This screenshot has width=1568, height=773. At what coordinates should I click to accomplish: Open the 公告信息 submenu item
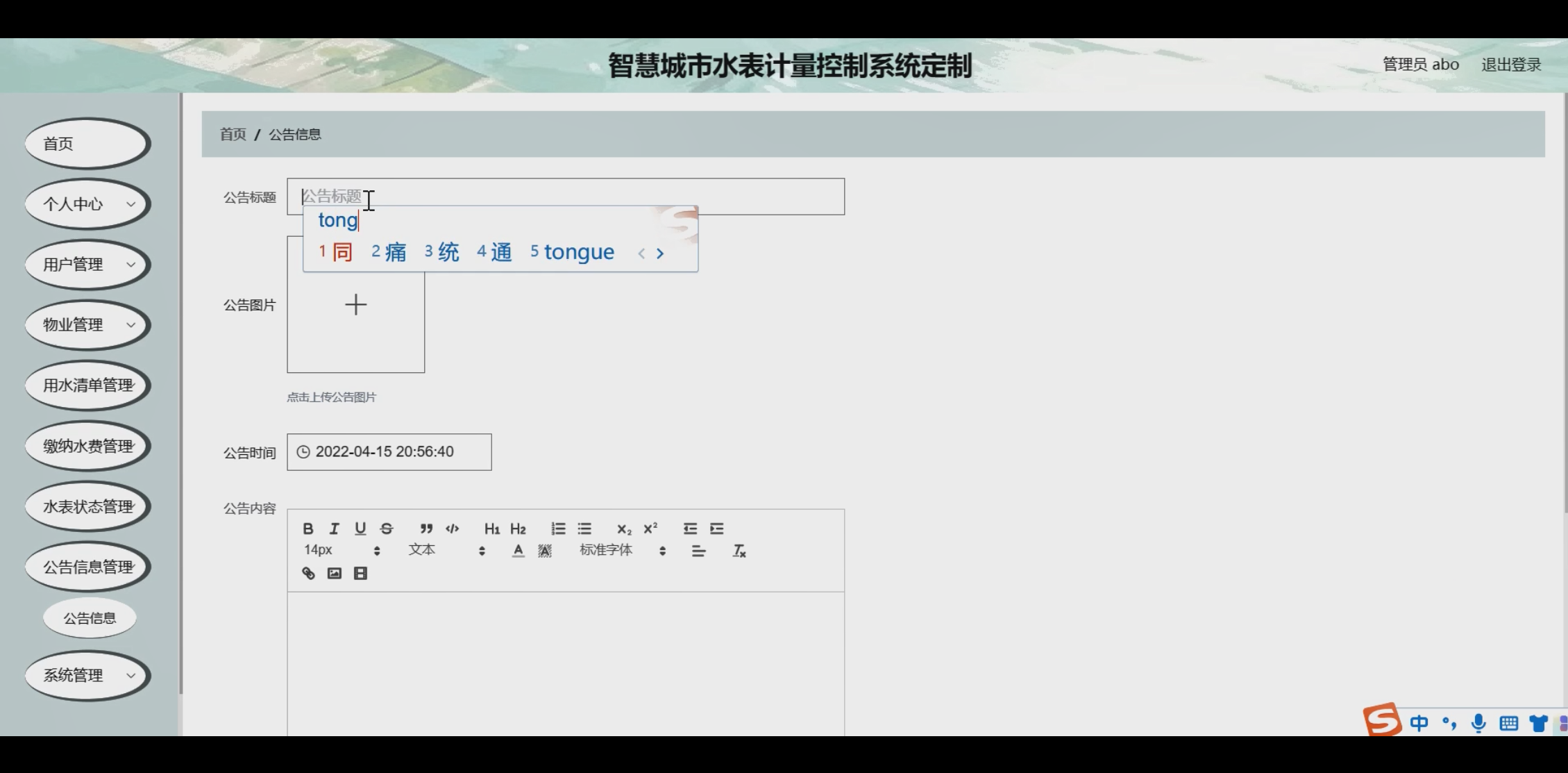[x=90, y=618]
